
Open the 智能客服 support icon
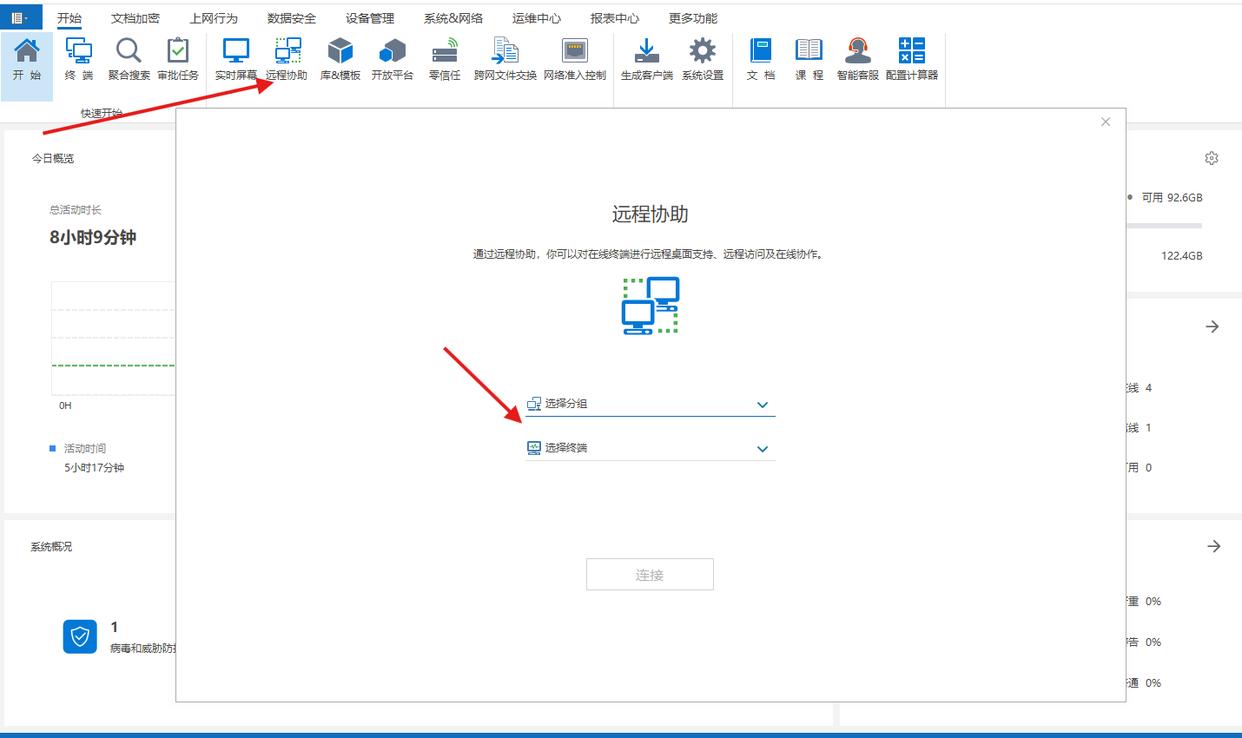858,59
